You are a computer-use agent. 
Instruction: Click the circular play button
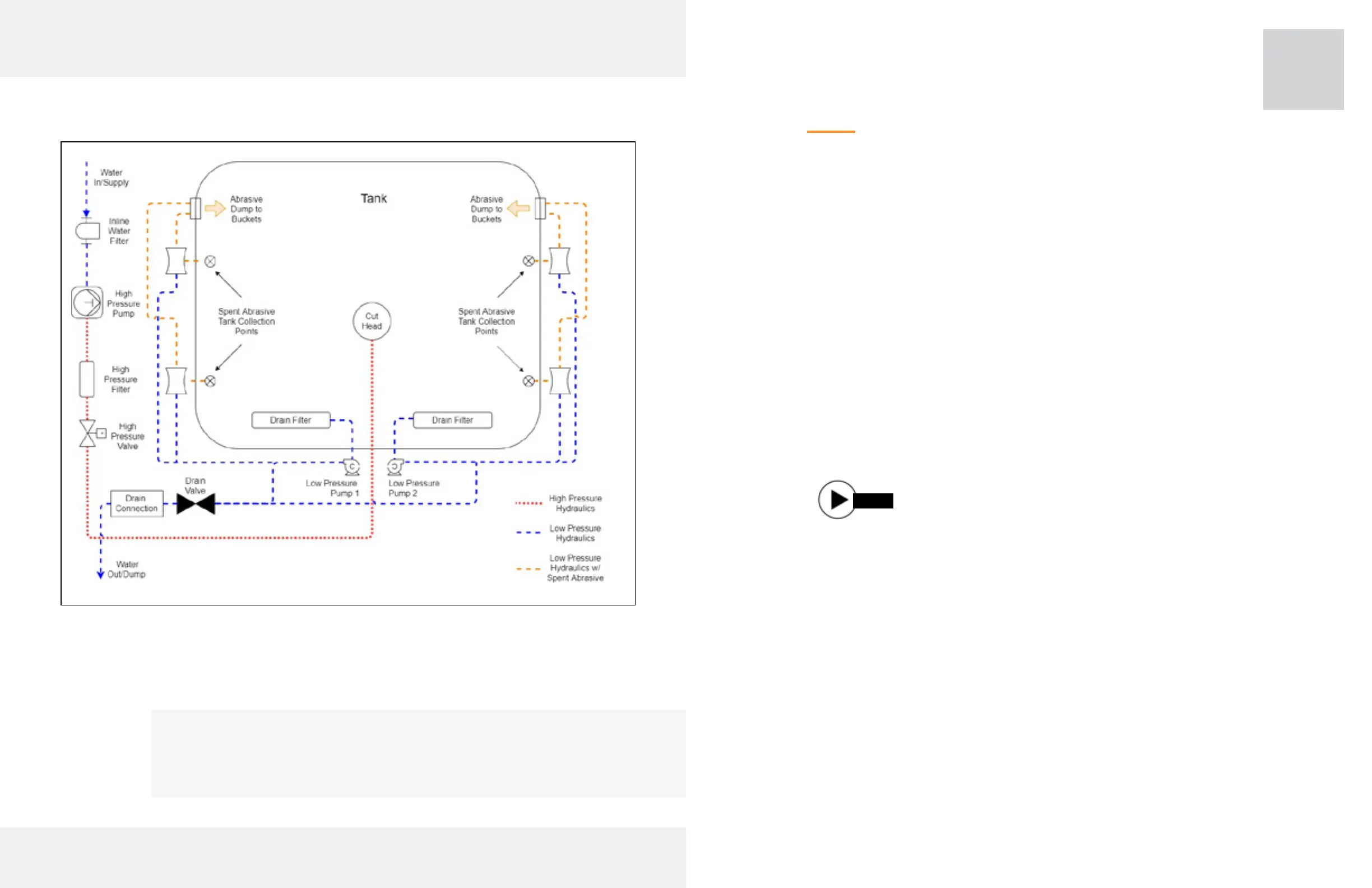point(837,499)
